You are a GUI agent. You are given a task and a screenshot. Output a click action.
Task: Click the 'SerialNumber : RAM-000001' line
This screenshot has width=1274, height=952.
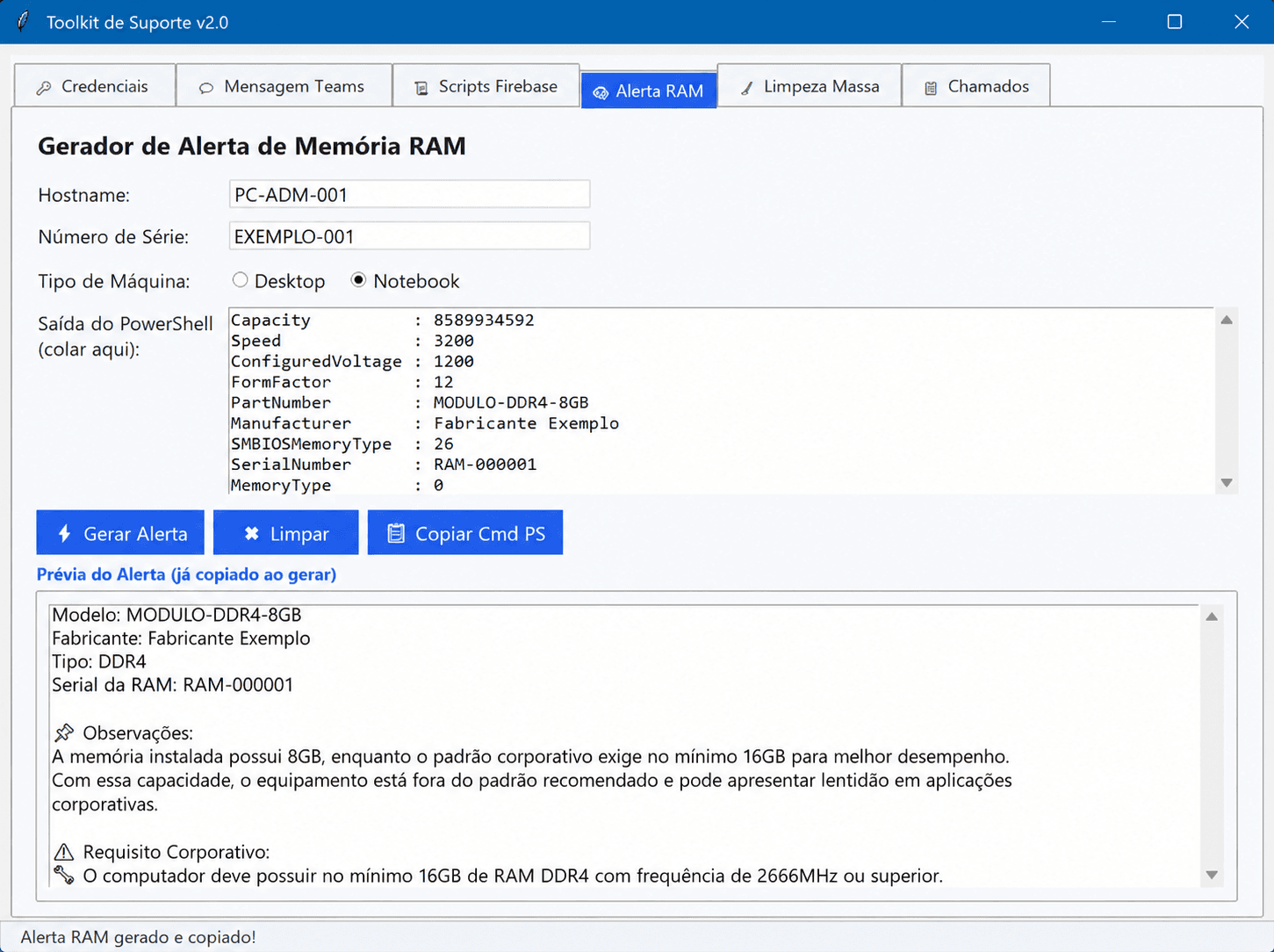coord(384,465)
